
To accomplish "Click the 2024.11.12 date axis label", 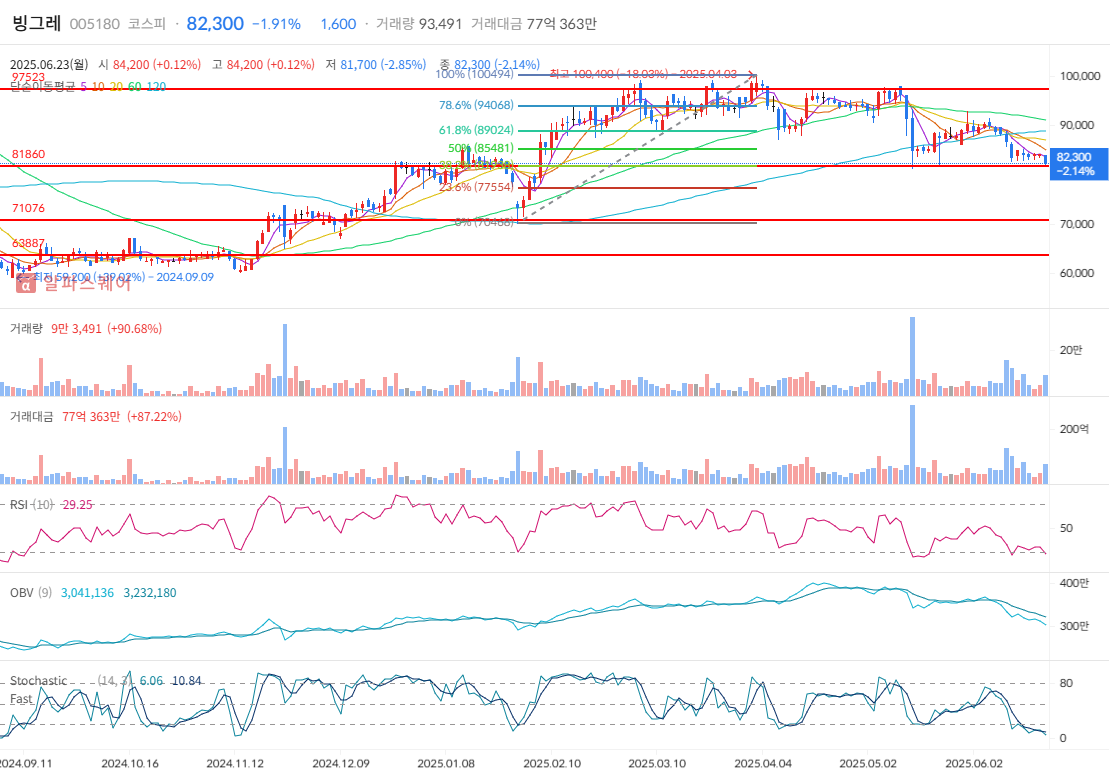I will coord(235,764).
